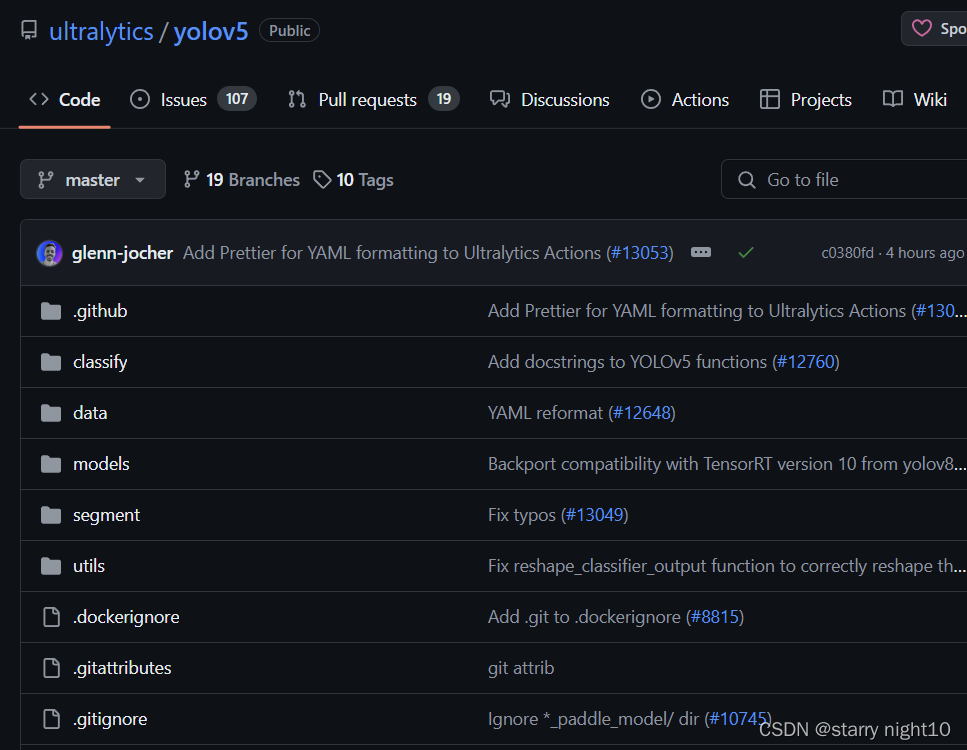View the 10 Tags link
Viewport: 967px width, 750px height.
[354, 179]
